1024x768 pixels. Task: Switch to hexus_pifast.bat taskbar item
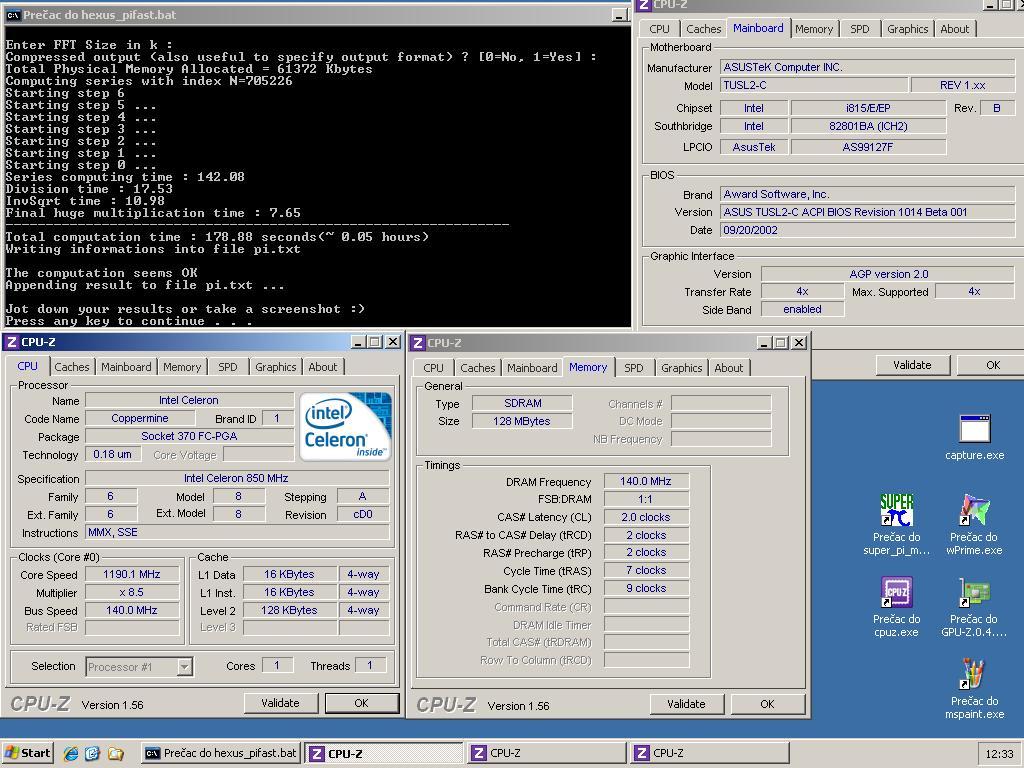221,753
